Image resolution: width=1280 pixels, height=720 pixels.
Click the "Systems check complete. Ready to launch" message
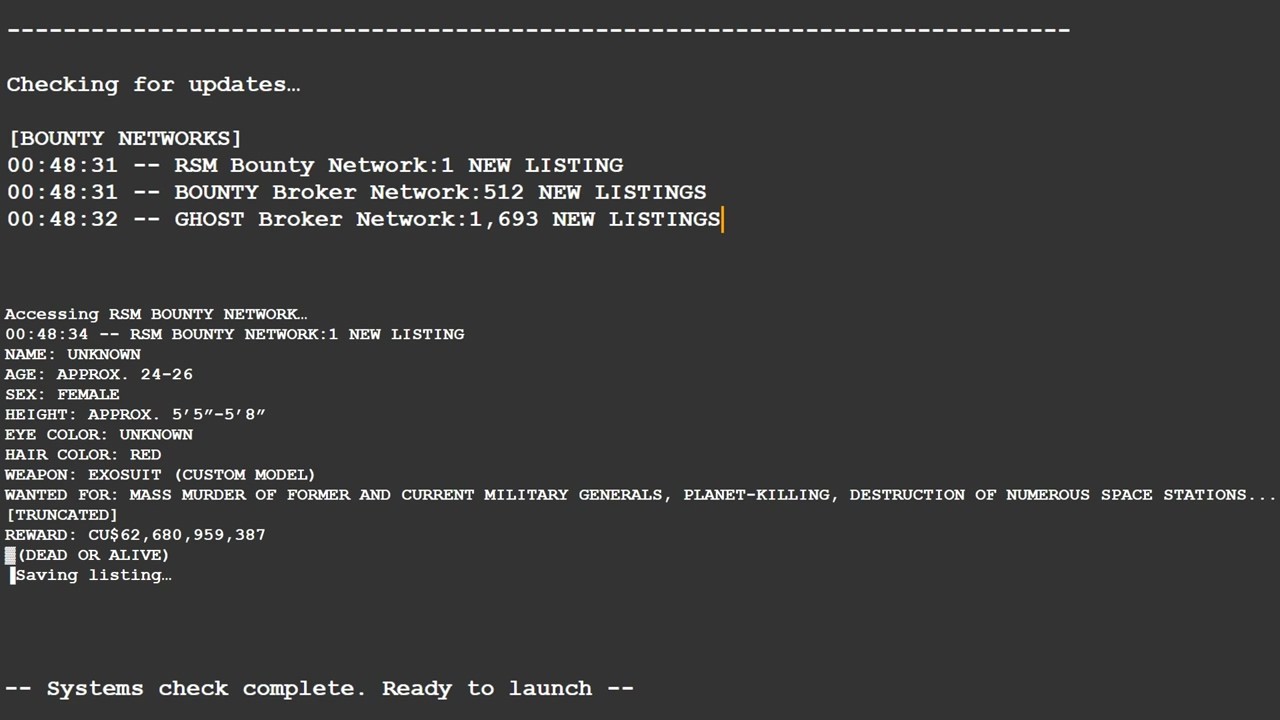click(320, 688)
